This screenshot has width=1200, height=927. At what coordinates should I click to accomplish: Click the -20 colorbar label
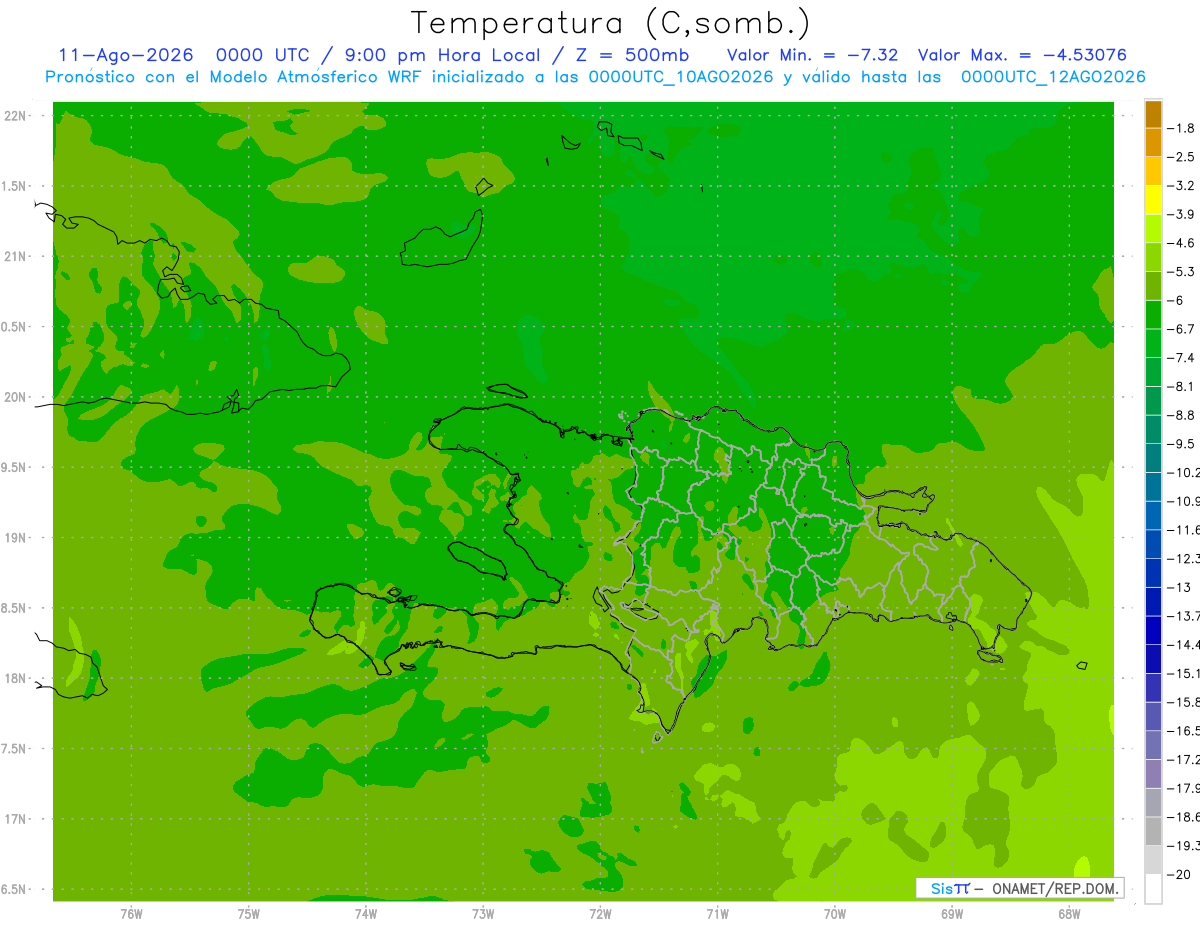(1180, 874)
